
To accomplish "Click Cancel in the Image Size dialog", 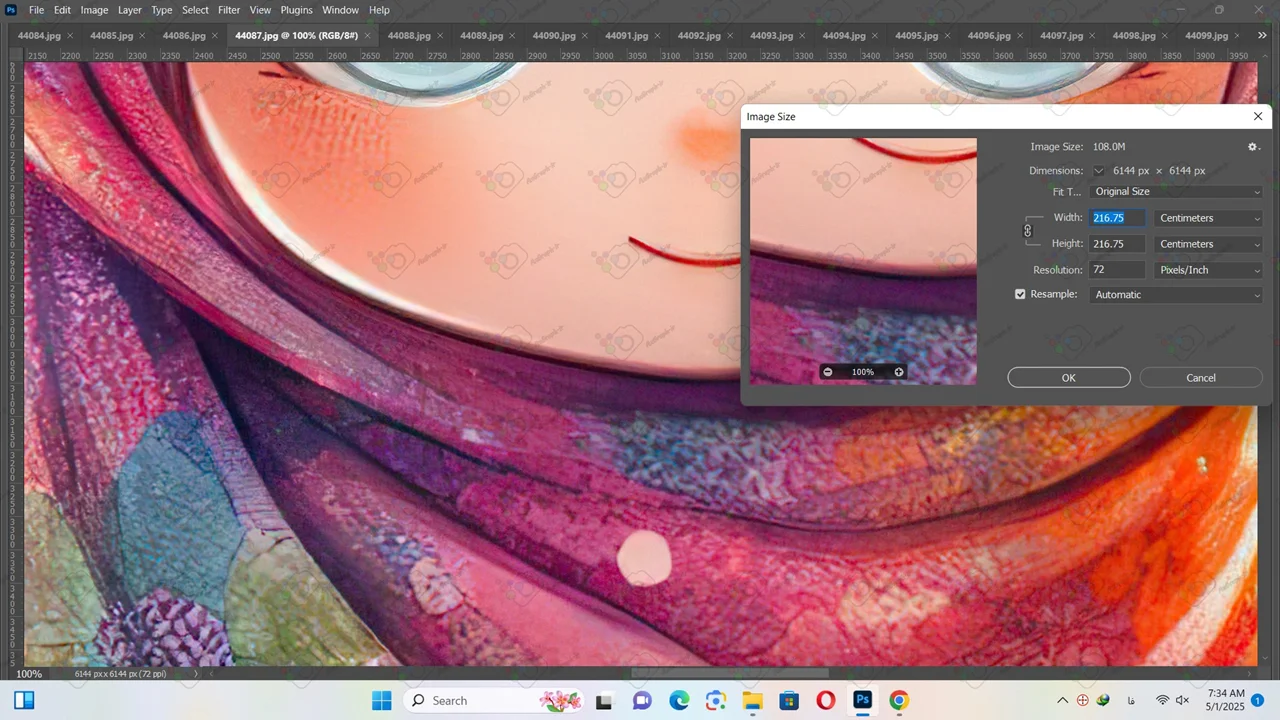I will coord(1200,378).
